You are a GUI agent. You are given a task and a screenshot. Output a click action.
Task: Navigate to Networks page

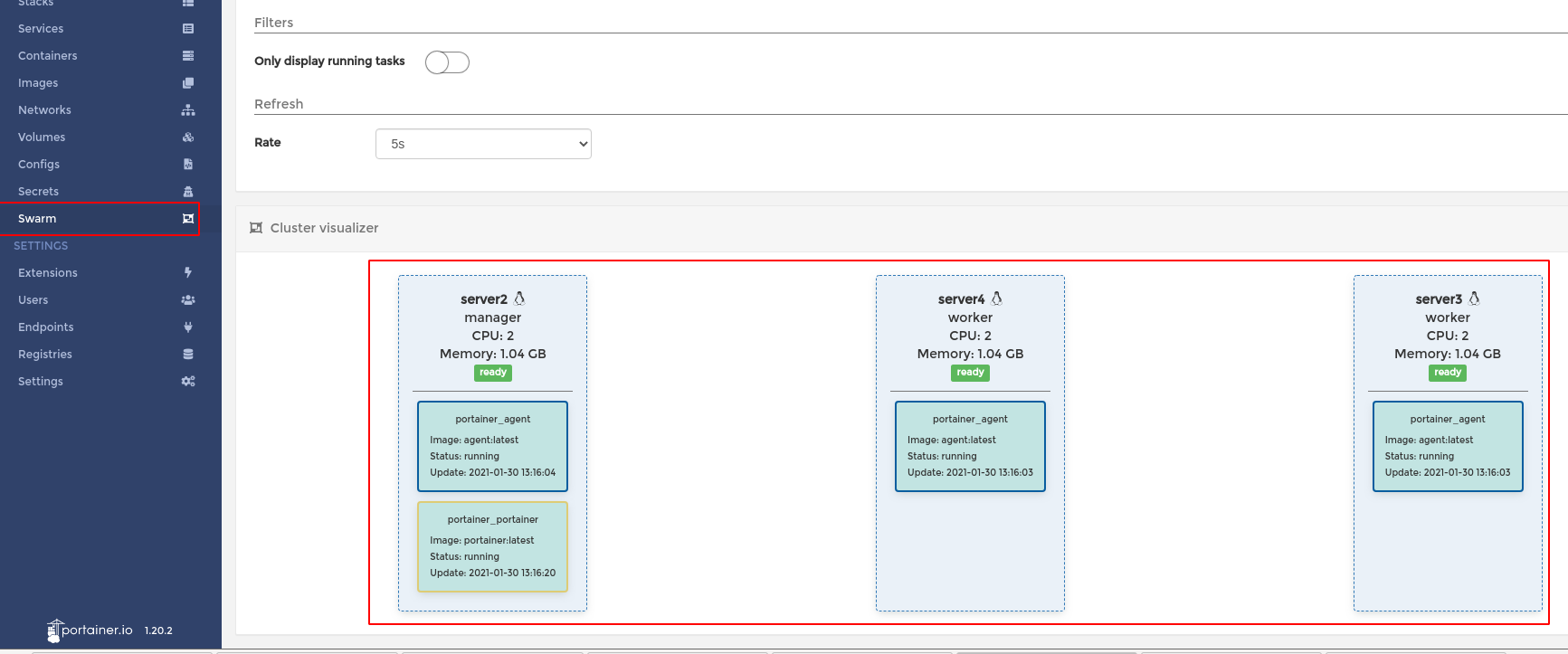44,110
